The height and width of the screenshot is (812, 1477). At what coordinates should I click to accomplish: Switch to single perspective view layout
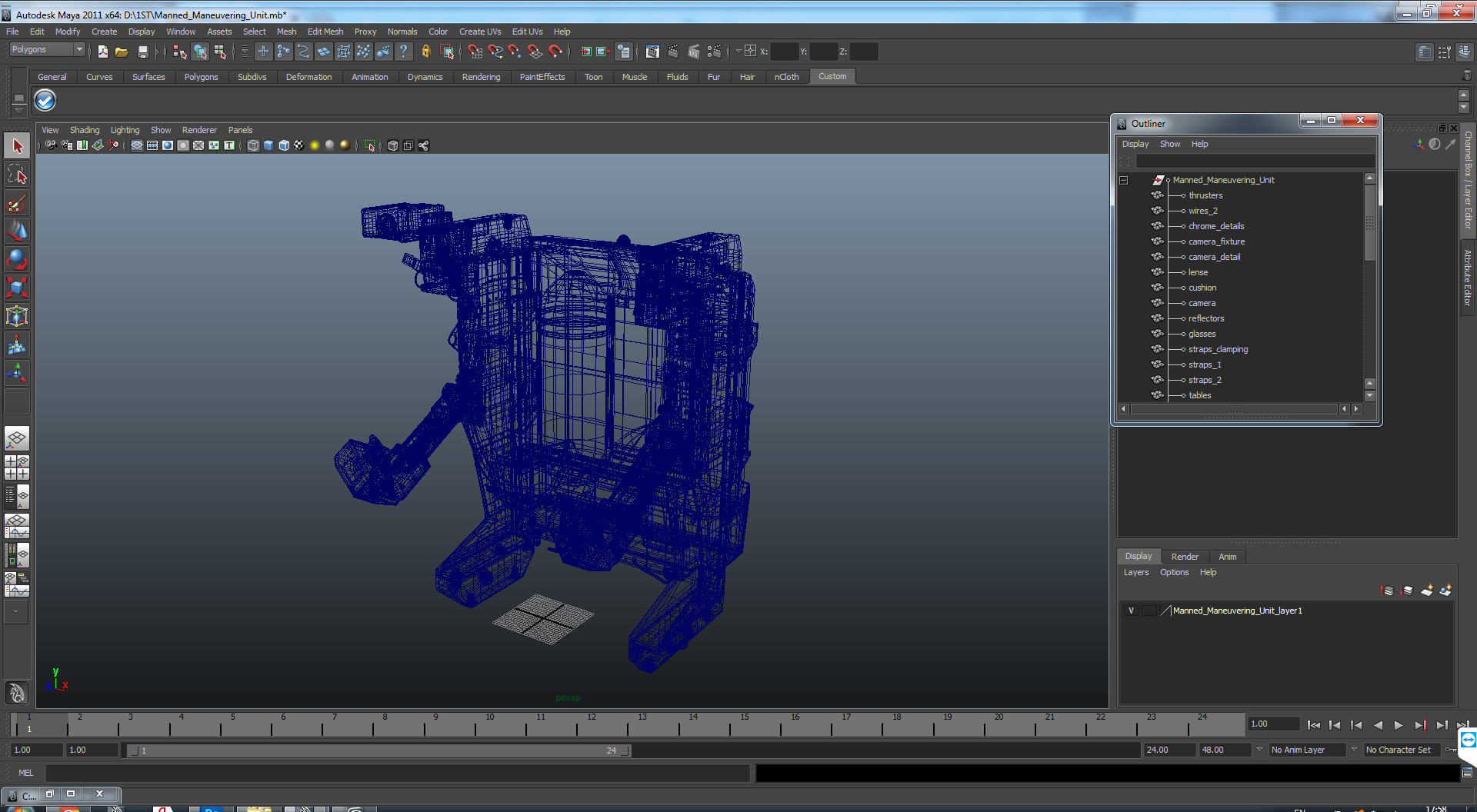pos(17,439)
